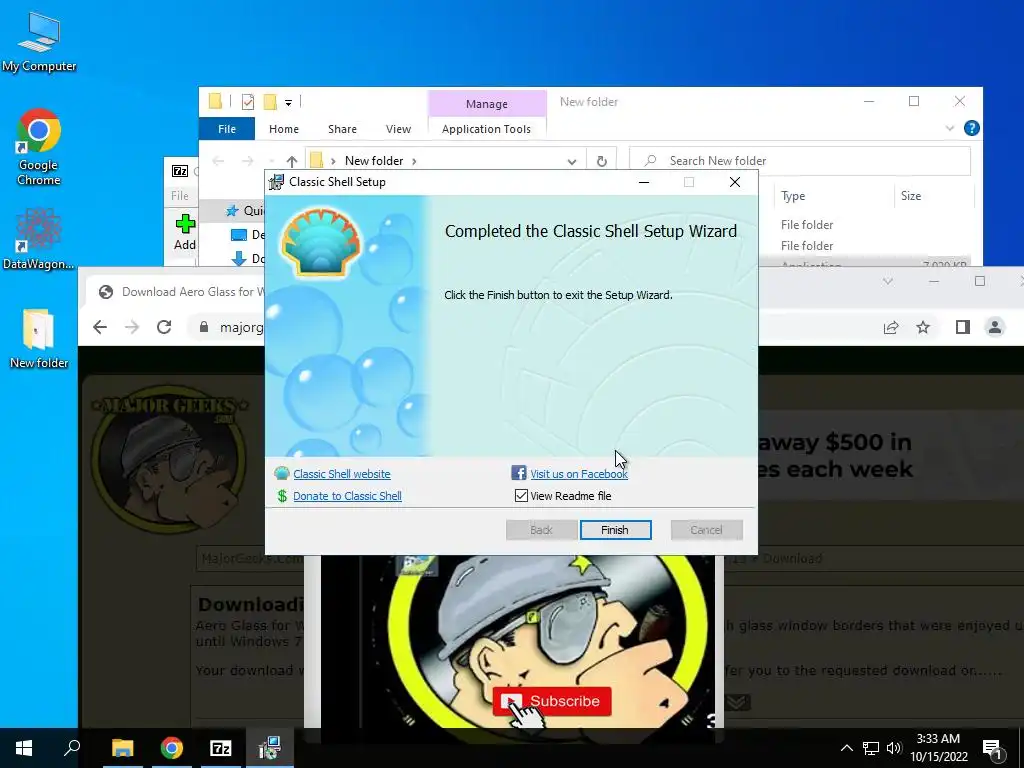This screenshot has width=1024, height=768.
Task: Select Quick access in Explorer navigation pane
Action: pyautogui.click(x=246, y=211)
